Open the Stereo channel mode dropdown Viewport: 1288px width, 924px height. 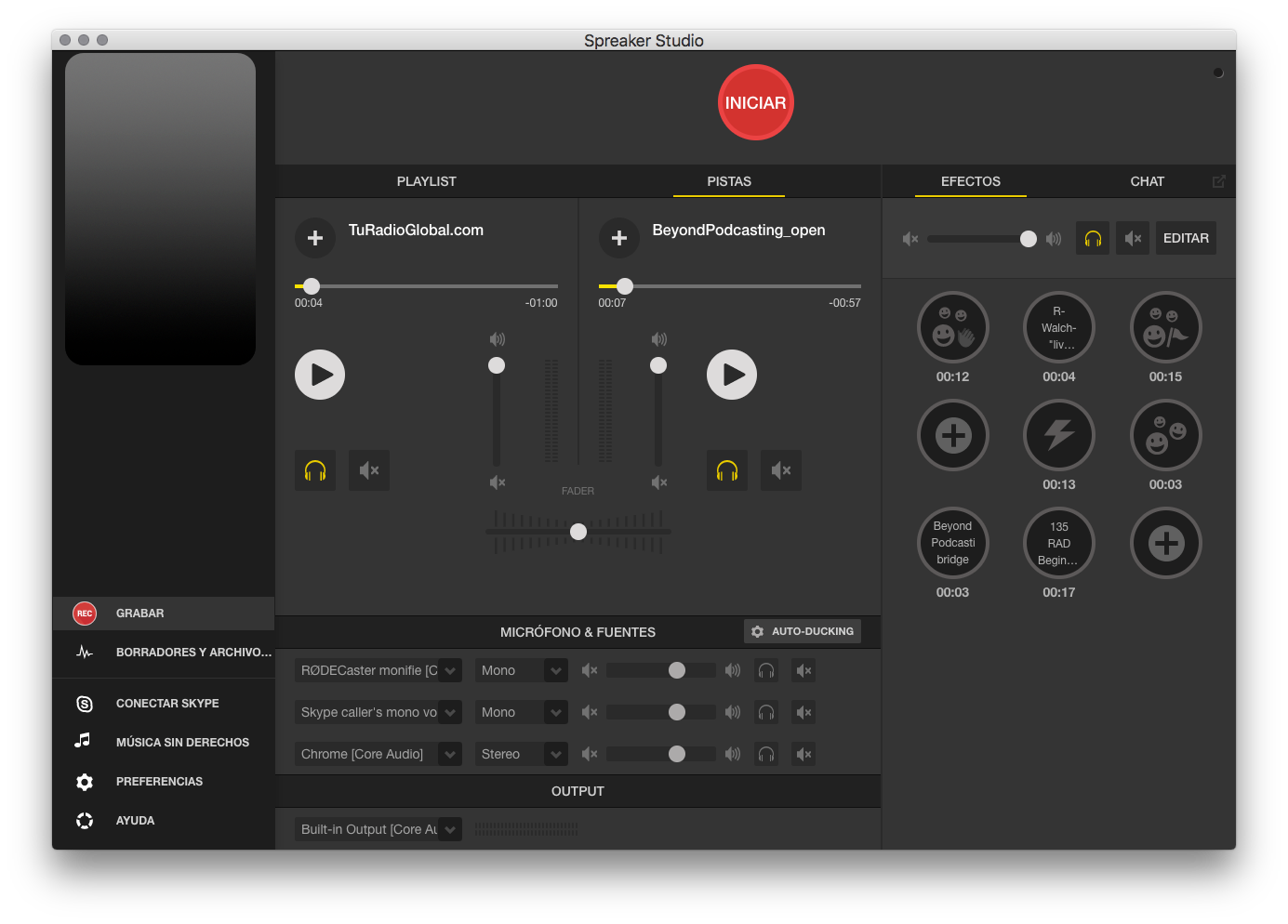(555, 754)
